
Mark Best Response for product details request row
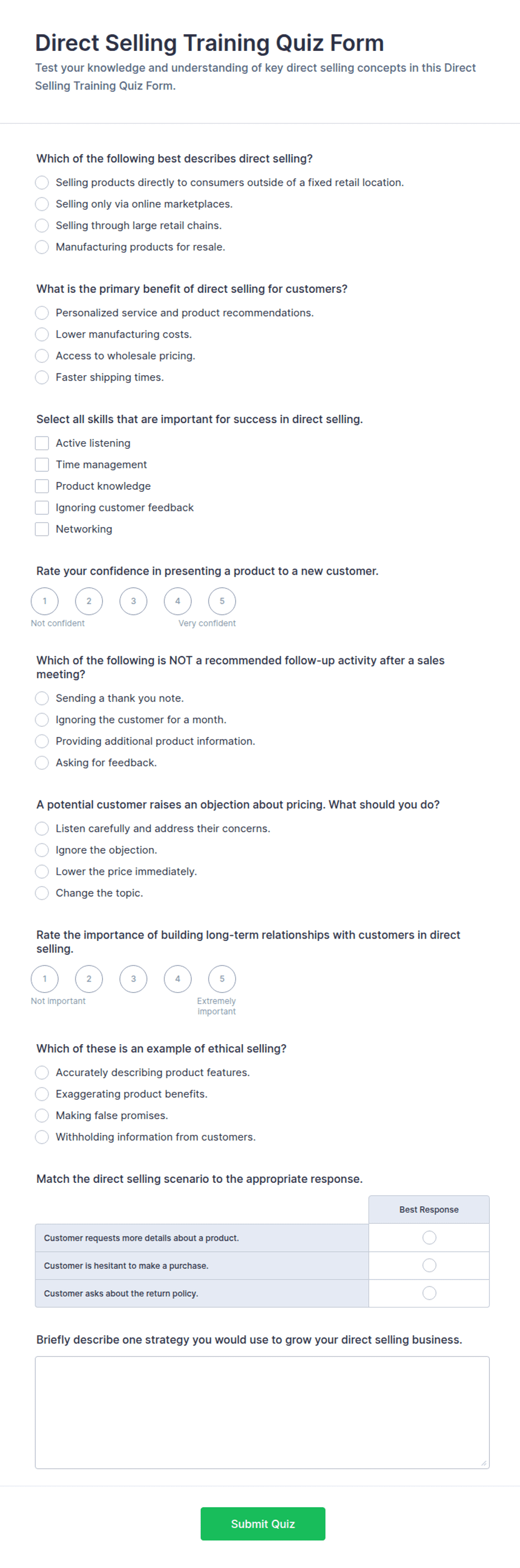pyautogui.click(x=429, y=1238)
